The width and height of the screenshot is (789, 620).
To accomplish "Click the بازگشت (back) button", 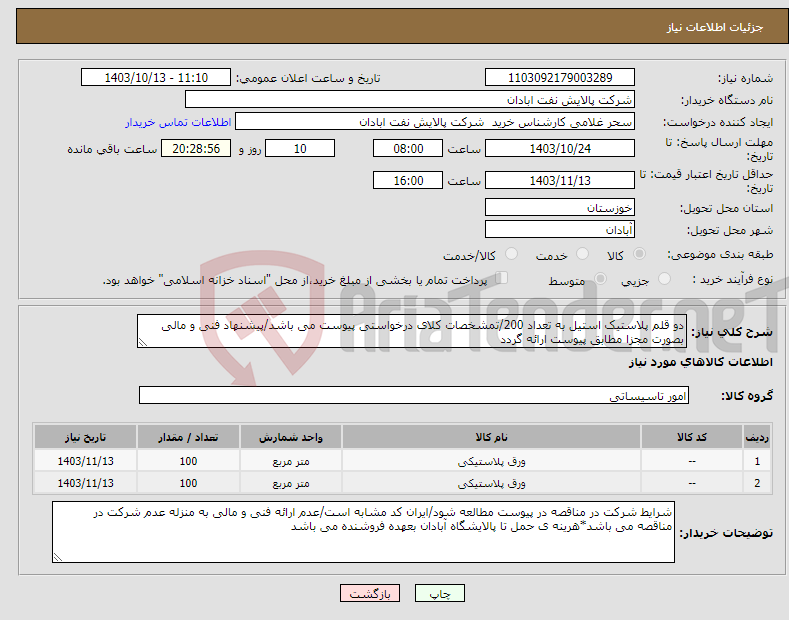I will pyautogui.click(x=370, y=593).
